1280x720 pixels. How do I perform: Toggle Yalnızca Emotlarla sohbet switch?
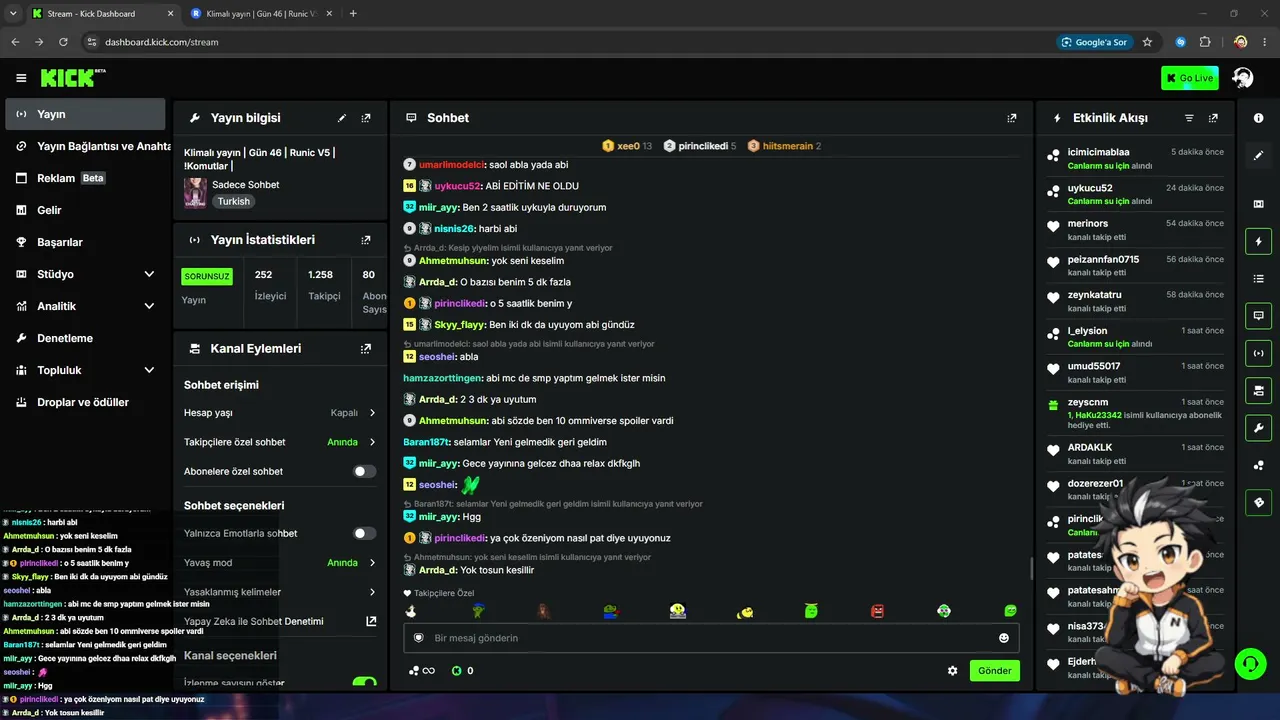pyautogui.click(x=365, y=534)
